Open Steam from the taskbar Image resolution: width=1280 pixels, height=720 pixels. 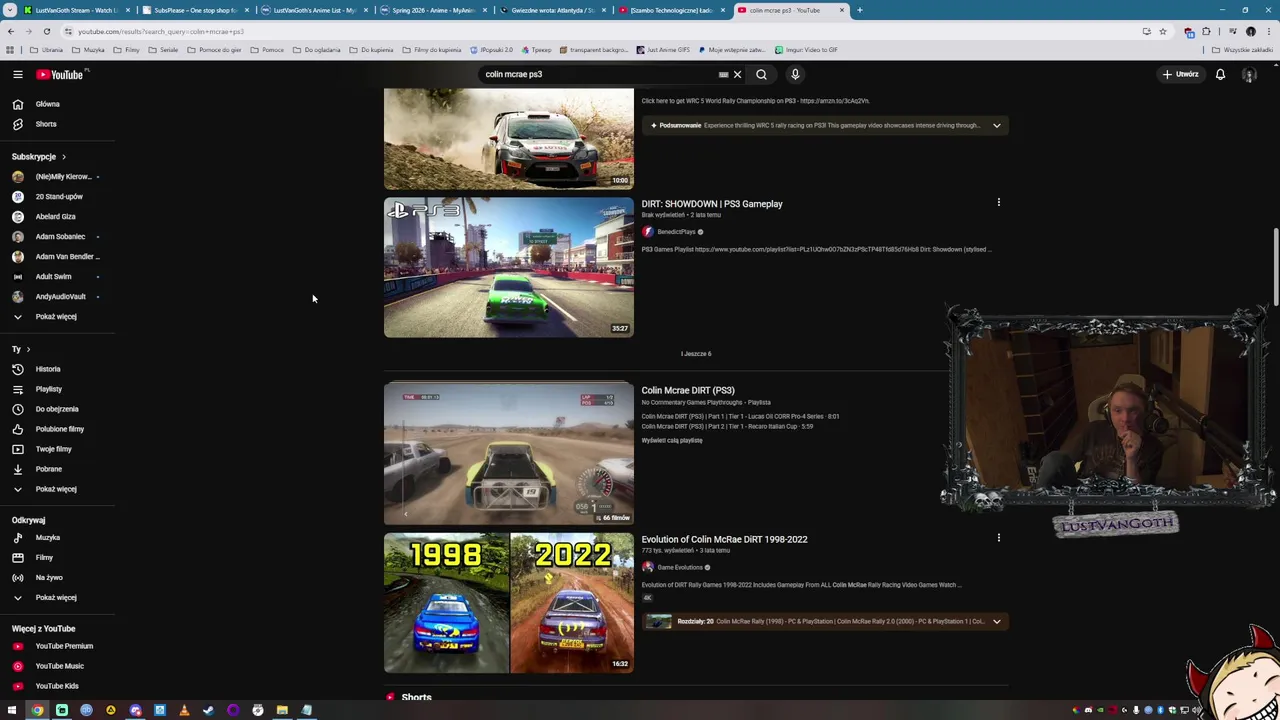(x=208, y=711)
